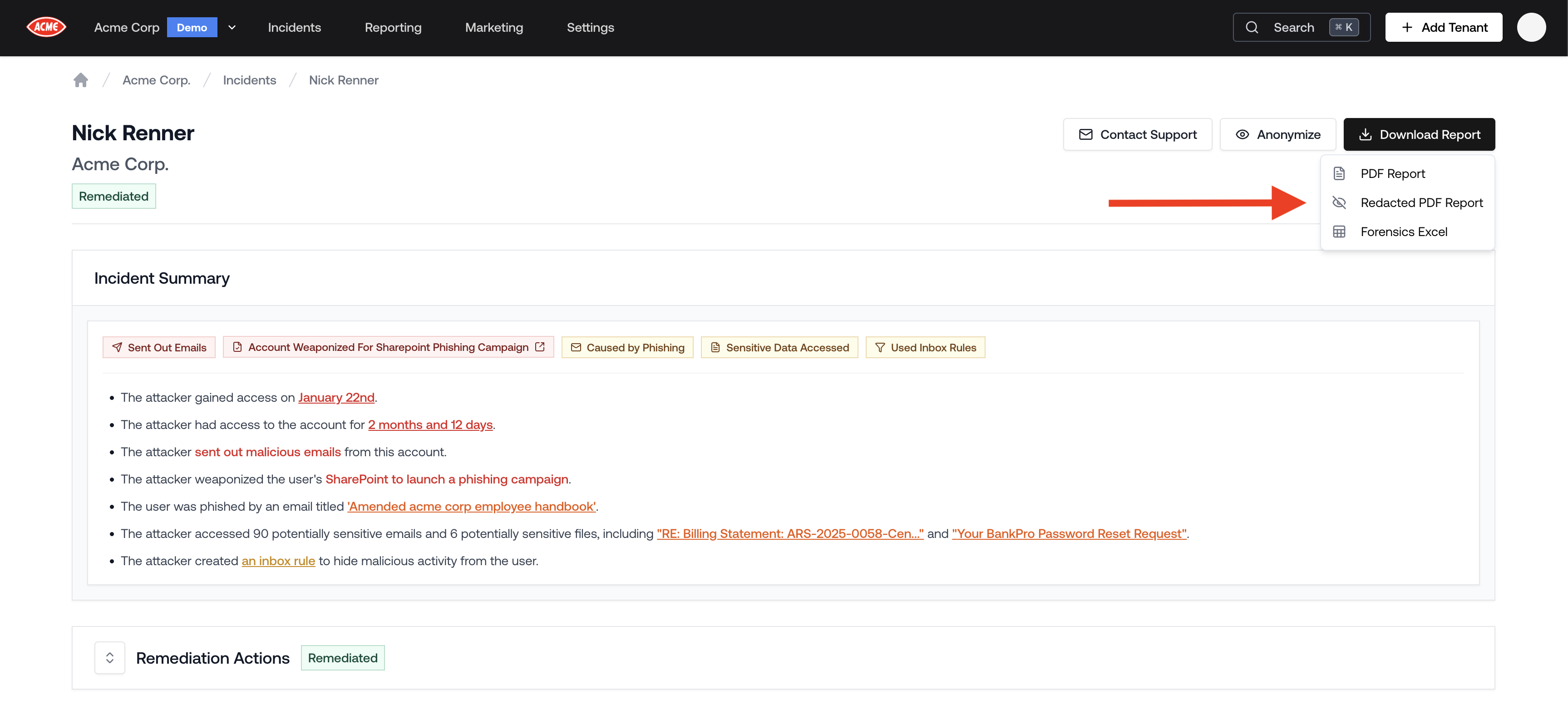Open the 'an inbox rule' link

coord(278,561)
